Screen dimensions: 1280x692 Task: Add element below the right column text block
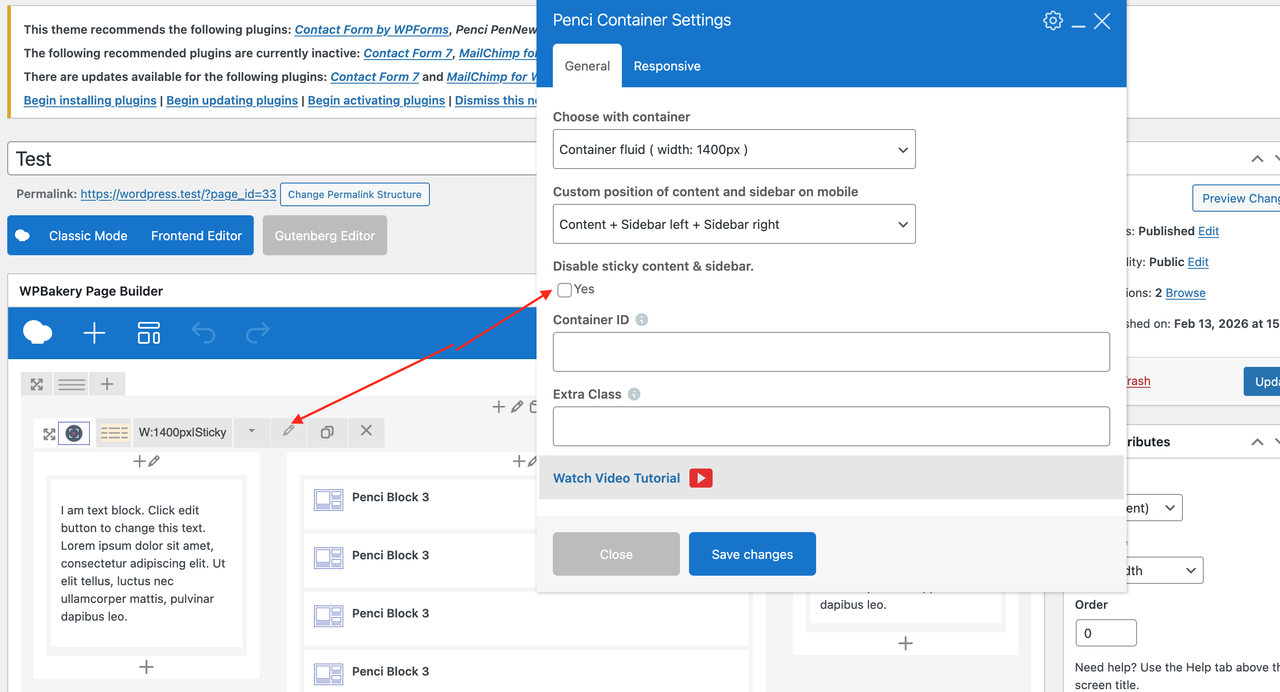click(x=905, y=644)
